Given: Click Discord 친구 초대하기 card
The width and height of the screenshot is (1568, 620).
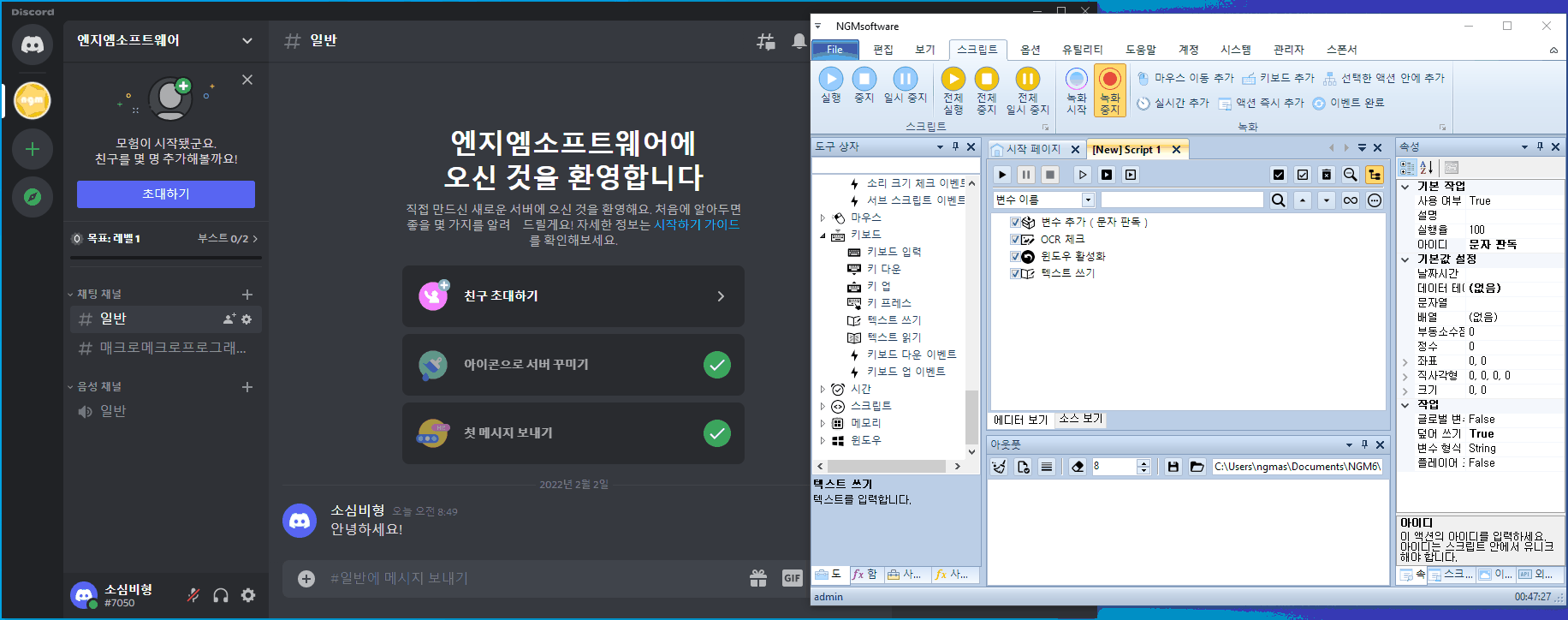Looking at the screenshot, I should [573, 296].
